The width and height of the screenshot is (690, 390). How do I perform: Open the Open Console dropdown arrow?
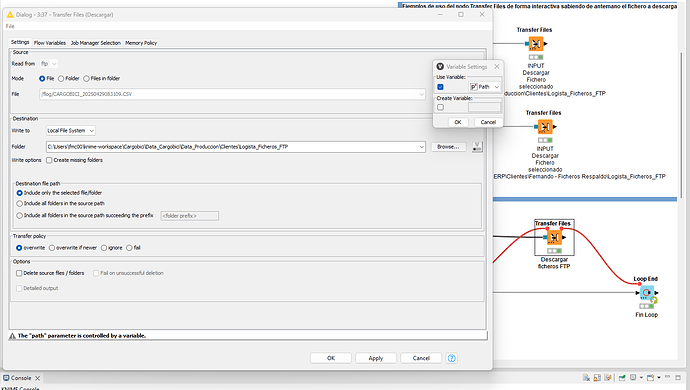(x=658, y=378)
